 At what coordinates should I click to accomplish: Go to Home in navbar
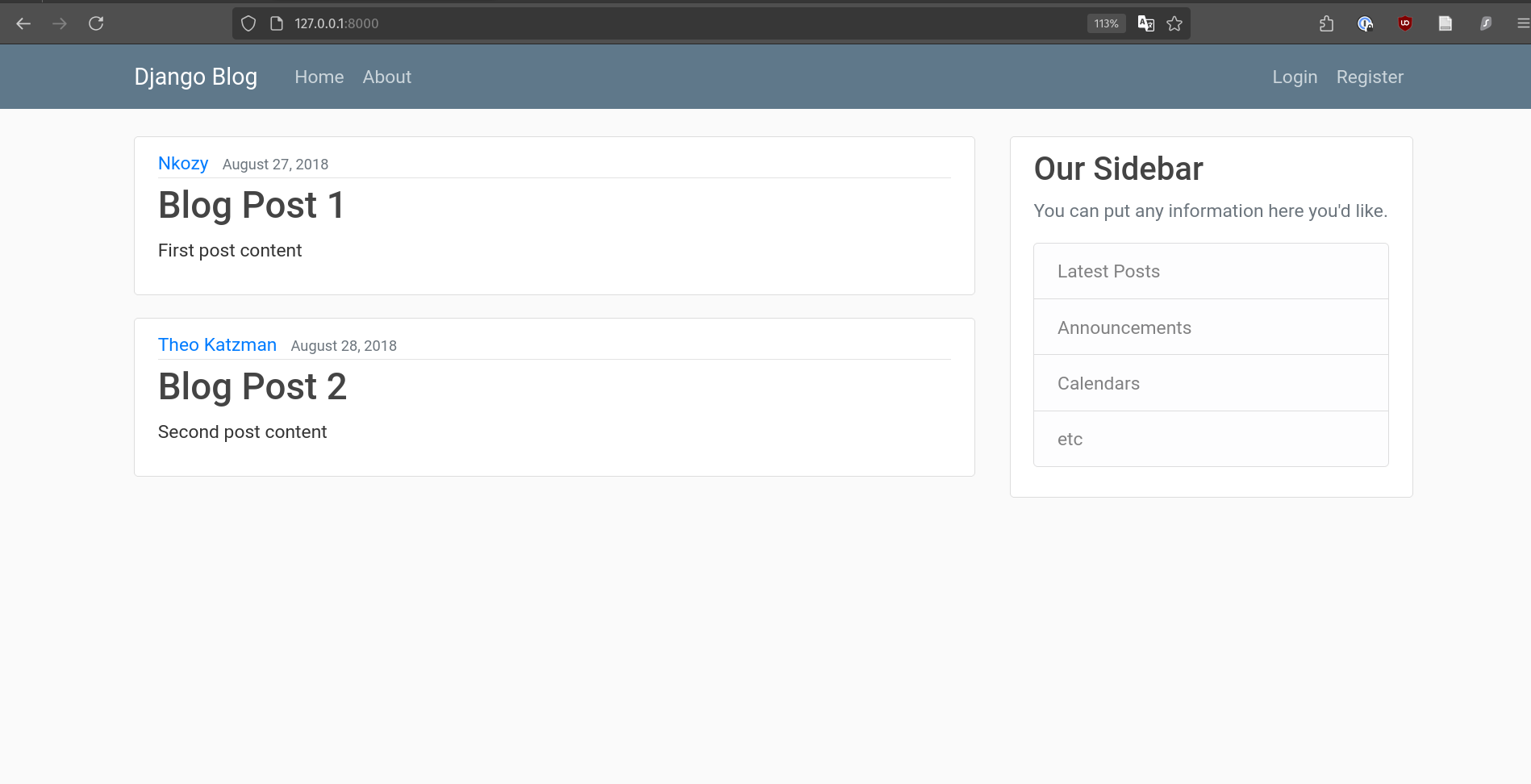(x=319, y=77)
